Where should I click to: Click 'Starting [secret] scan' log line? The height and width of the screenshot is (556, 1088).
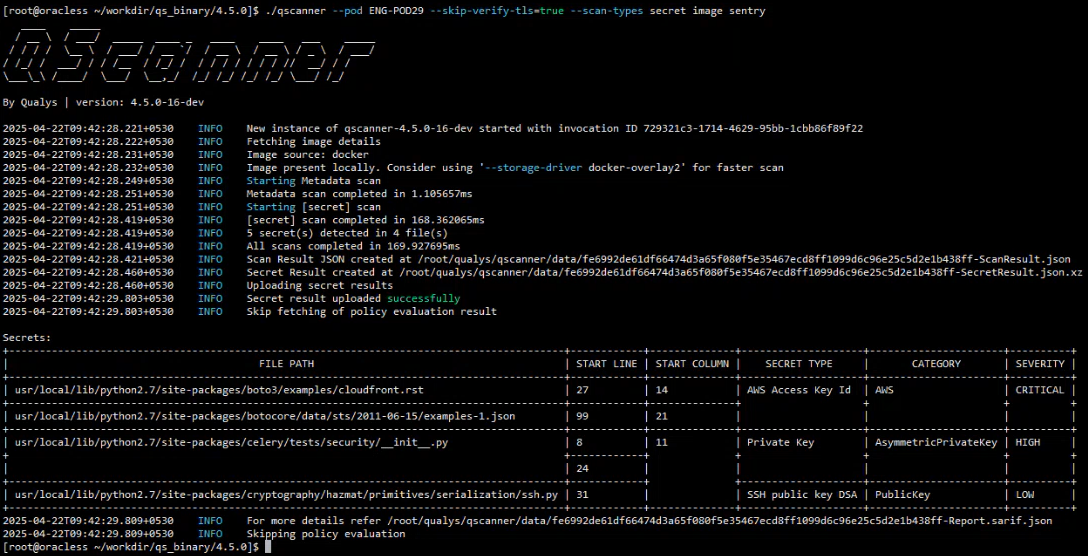pos(314,207)
